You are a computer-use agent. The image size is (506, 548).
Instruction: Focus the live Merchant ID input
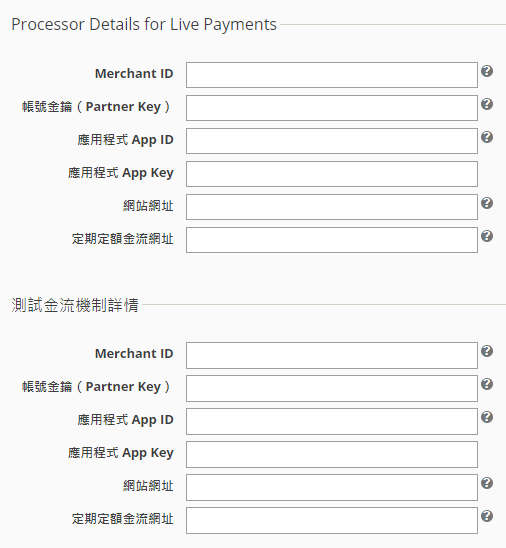(332, 75)
